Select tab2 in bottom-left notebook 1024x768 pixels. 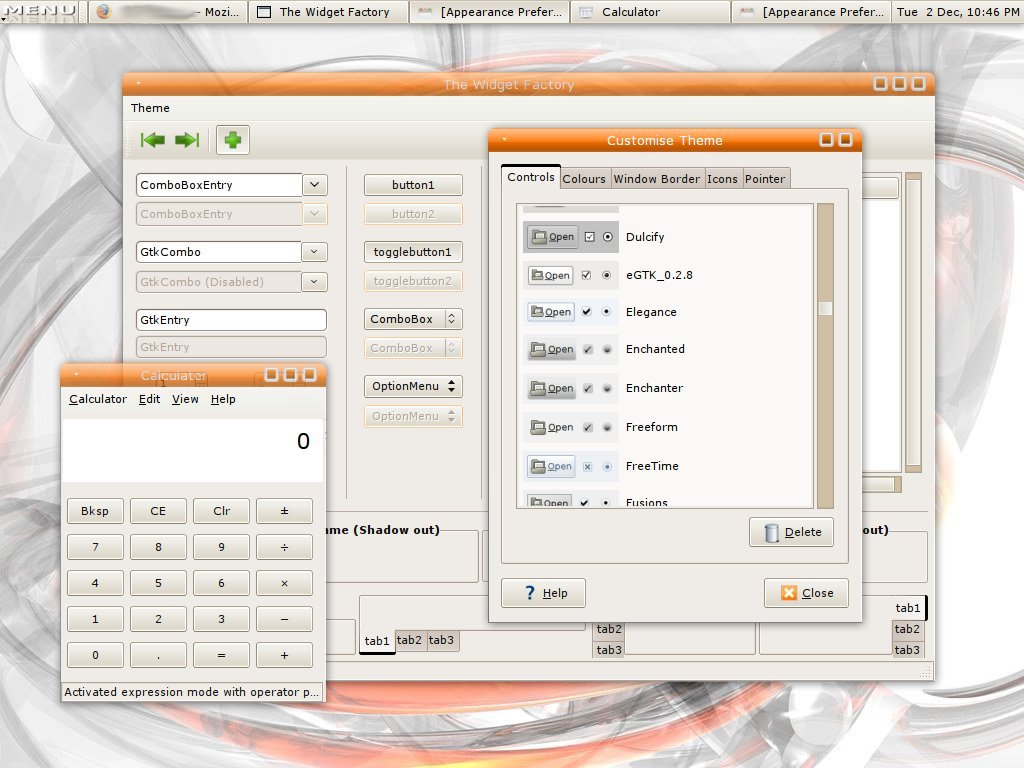409,640
